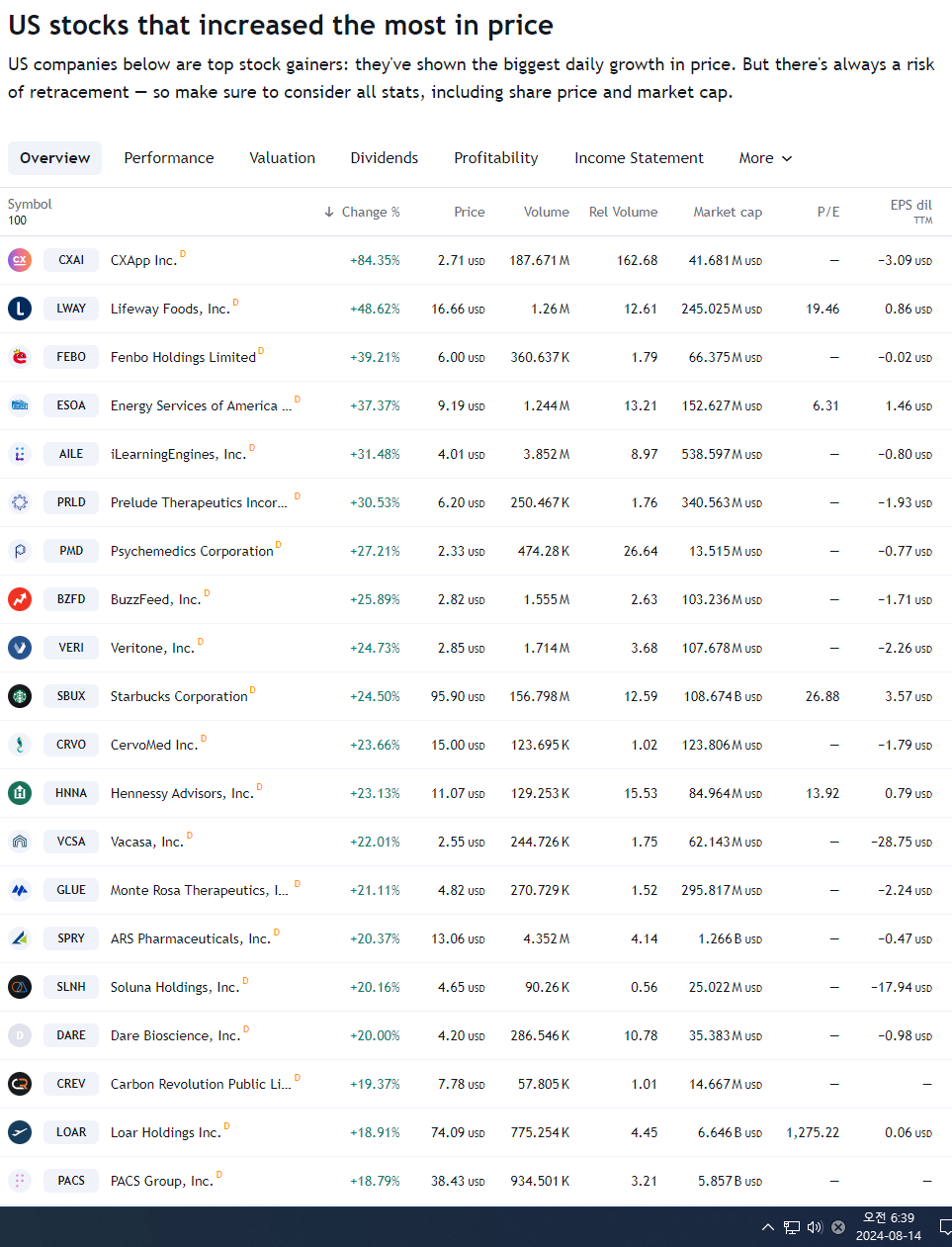952x1247 pixels.
Task: Click the Prelude Therapeutics logo icon
Action: [20, 502]
